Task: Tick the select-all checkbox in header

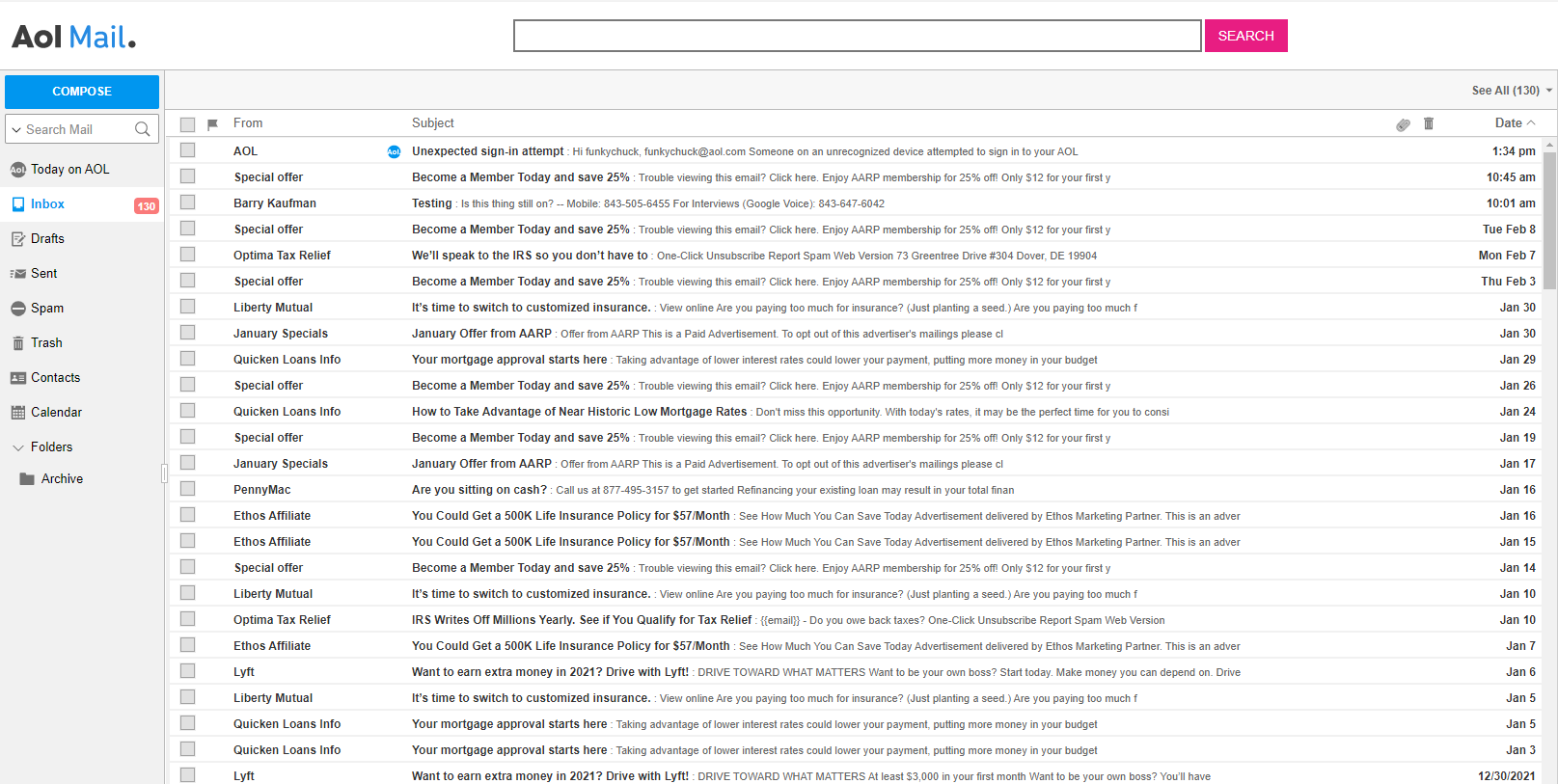Action: point(188,124)
